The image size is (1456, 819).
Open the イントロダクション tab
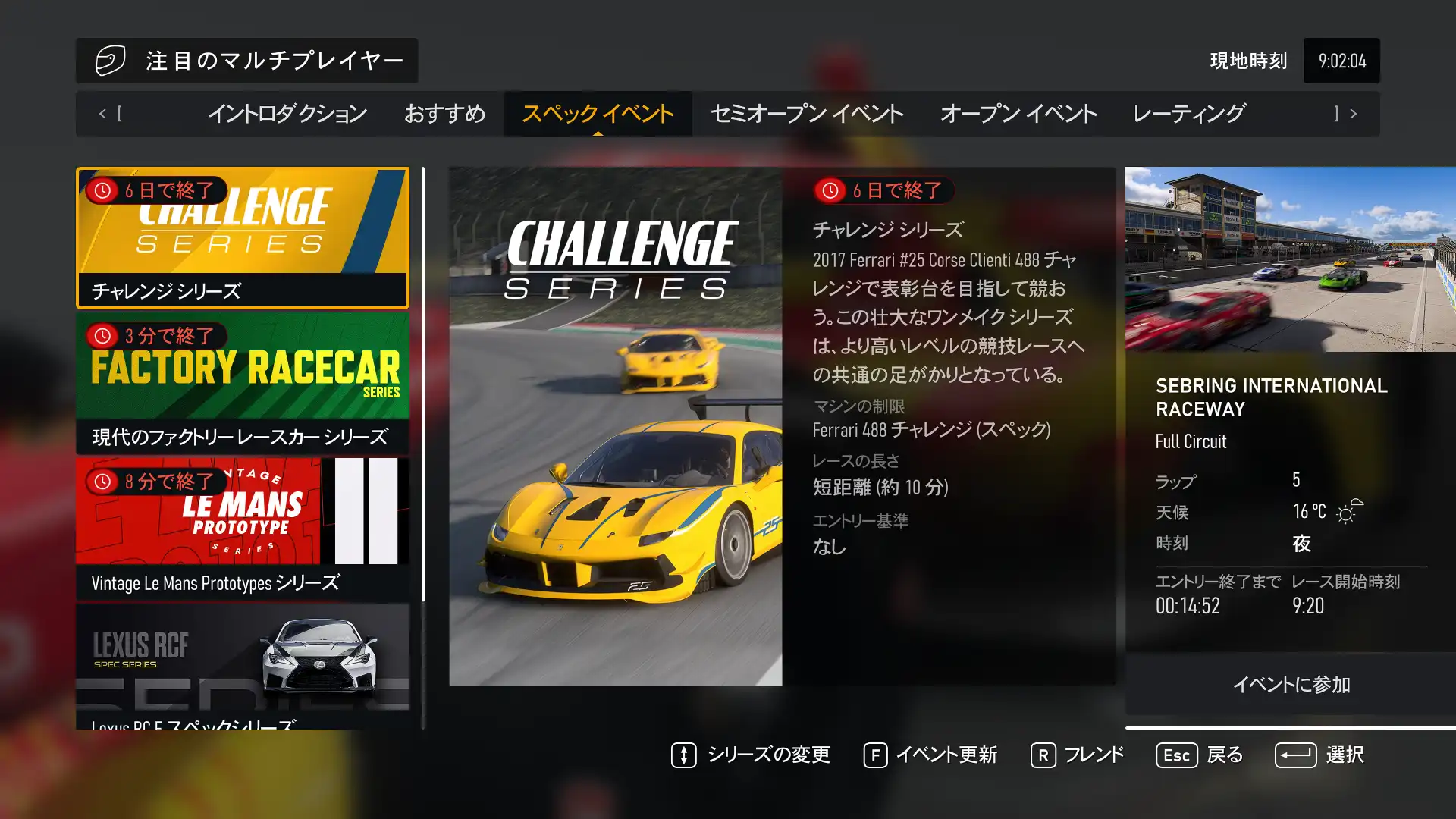(x=287, y=114)
